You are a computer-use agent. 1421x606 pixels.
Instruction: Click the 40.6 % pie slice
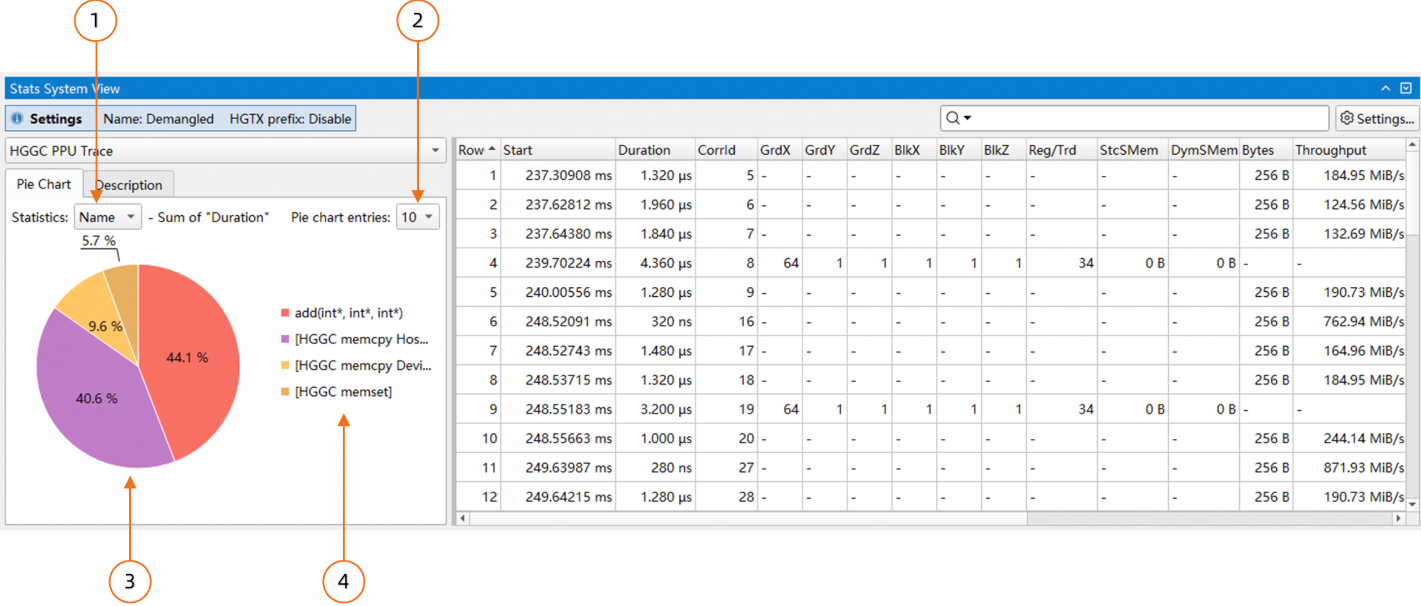click(x=95, y=400)
